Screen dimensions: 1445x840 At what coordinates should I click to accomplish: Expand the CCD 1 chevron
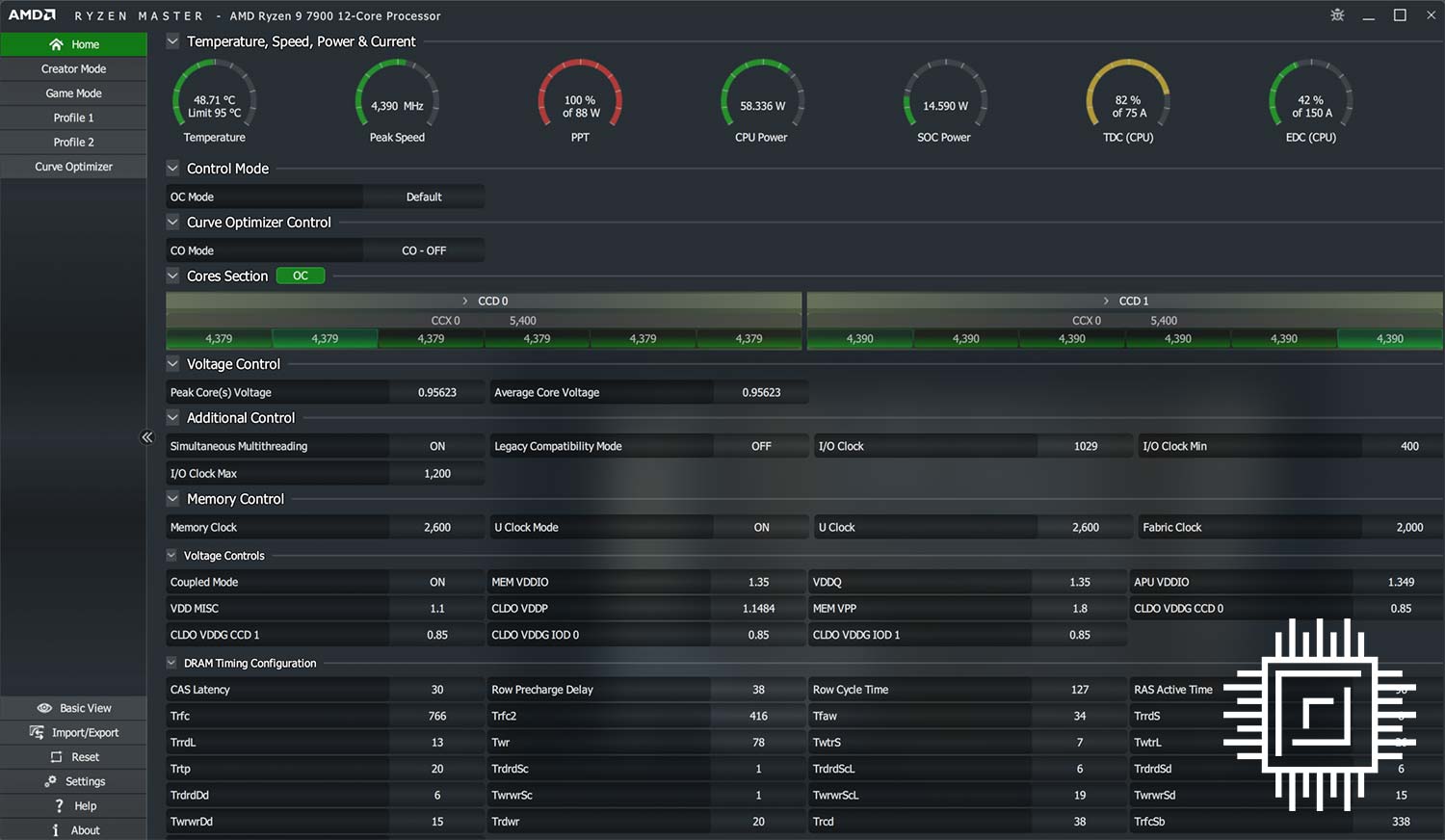1106,302
